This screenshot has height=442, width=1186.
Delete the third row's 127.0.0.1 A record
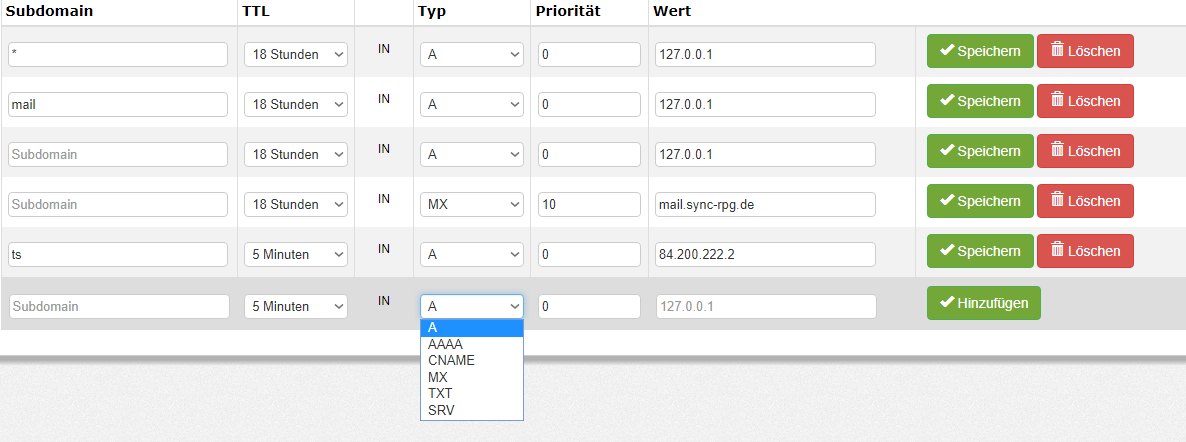[1085, 151]
